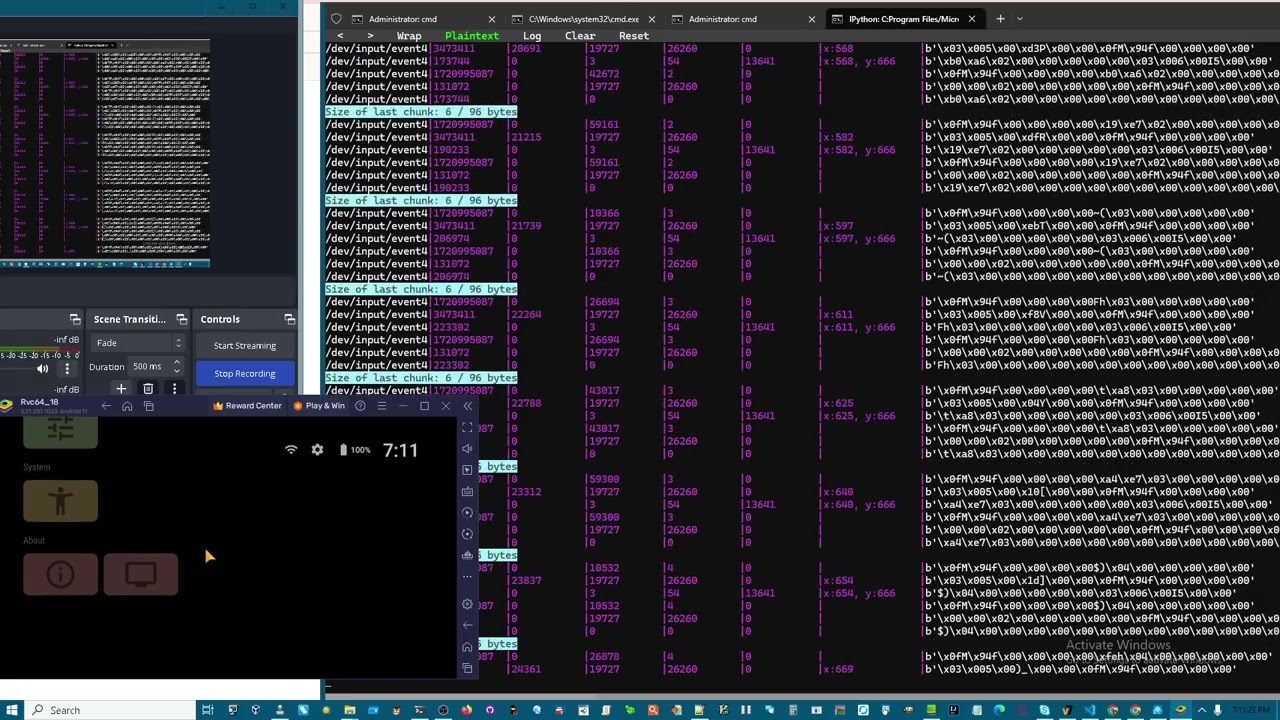Screen dimensions: 1280x720
Task: Click BlueStacks side toolbar recent apps icon
Action: [x=467, y=668]
